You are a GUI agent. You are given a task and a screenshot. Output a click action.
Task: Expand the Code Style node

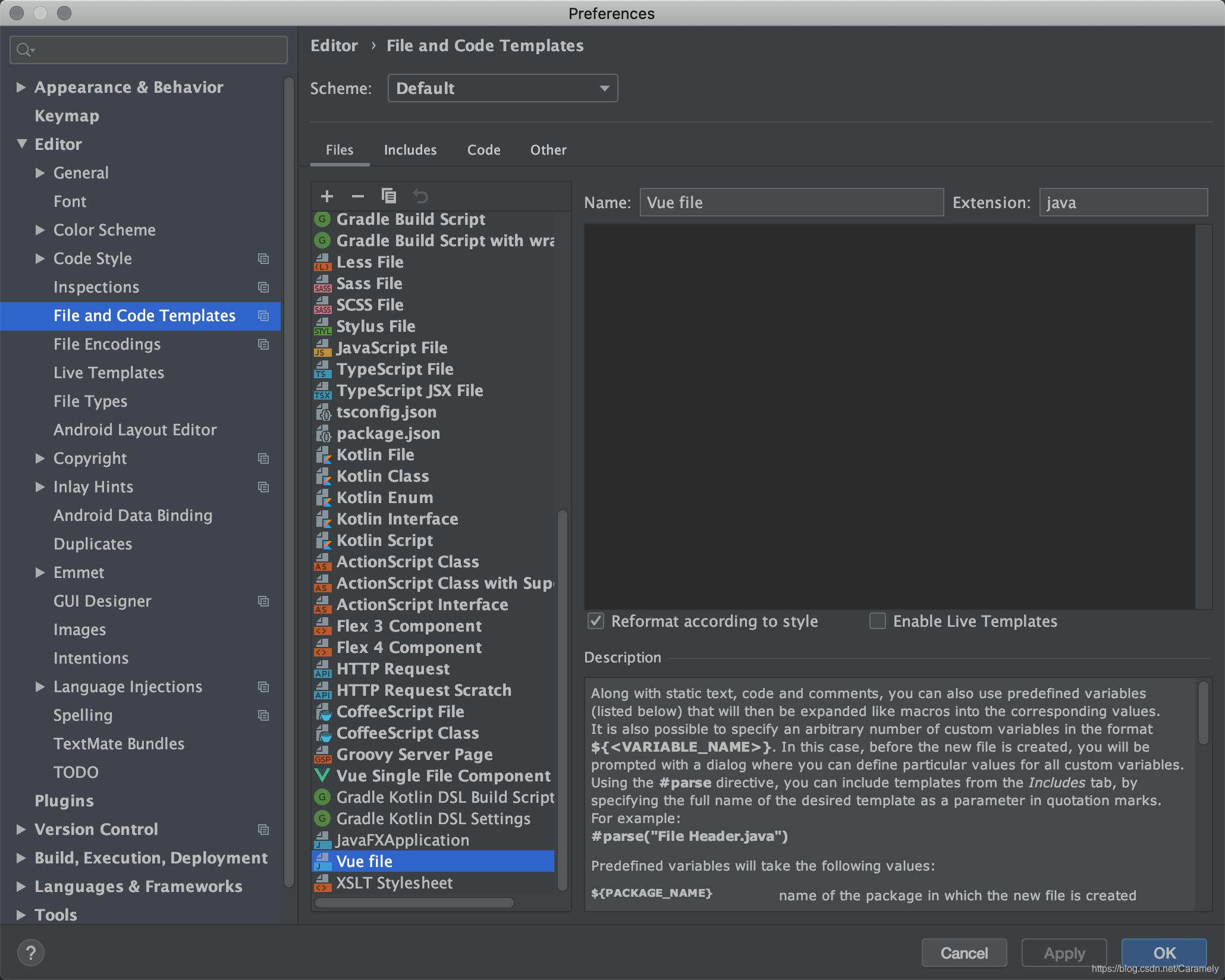click(40, 259)
